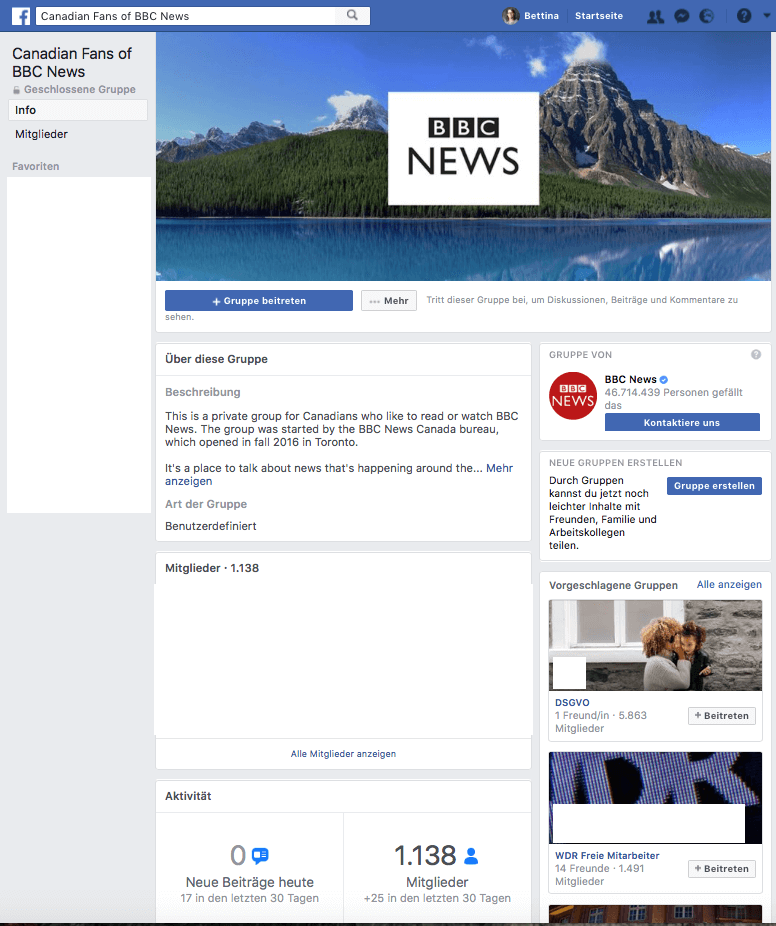
Task: Open the notifications globe icon
Action: tap(707, 16)
